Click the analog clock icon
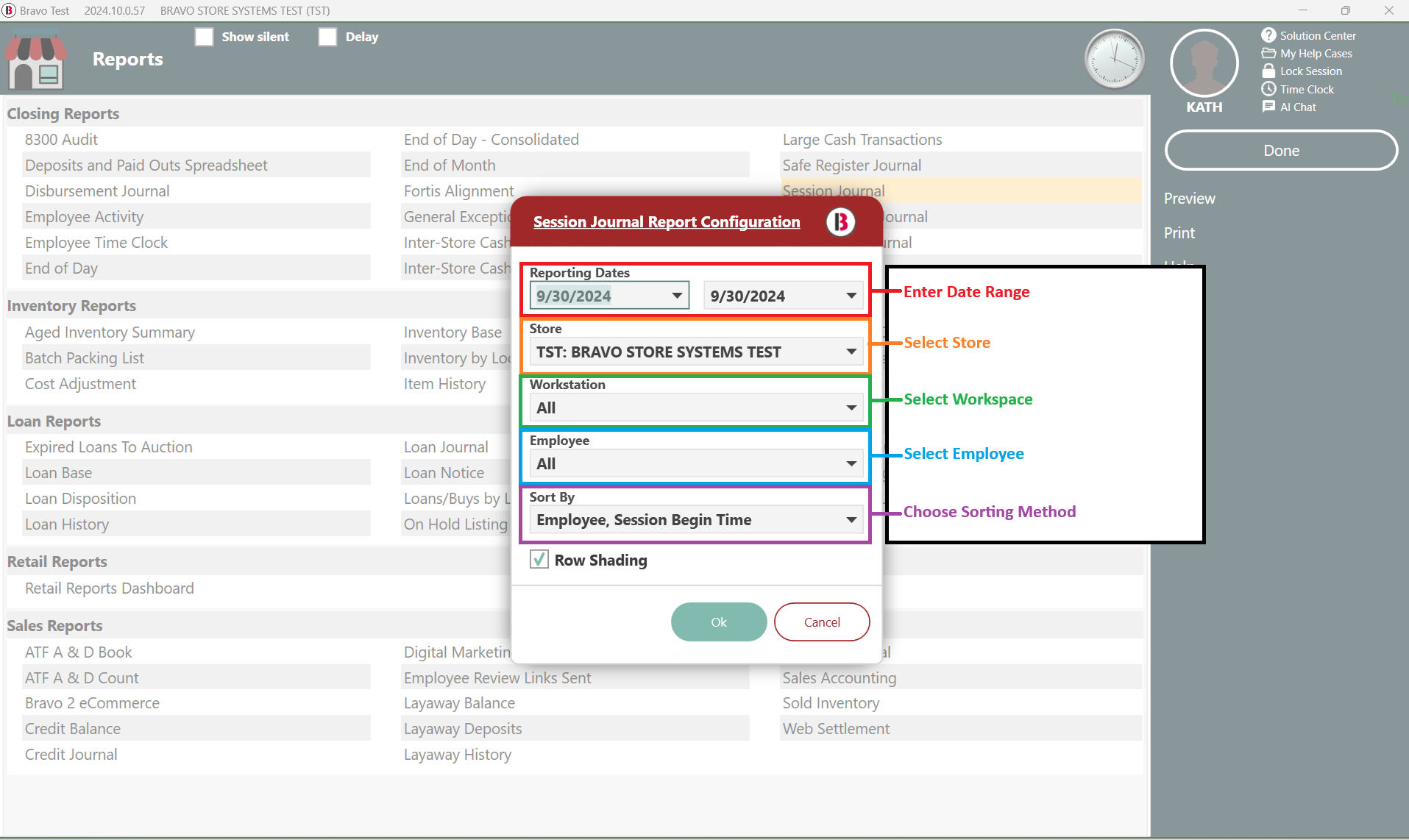1409x840 pixels. 1115,59
